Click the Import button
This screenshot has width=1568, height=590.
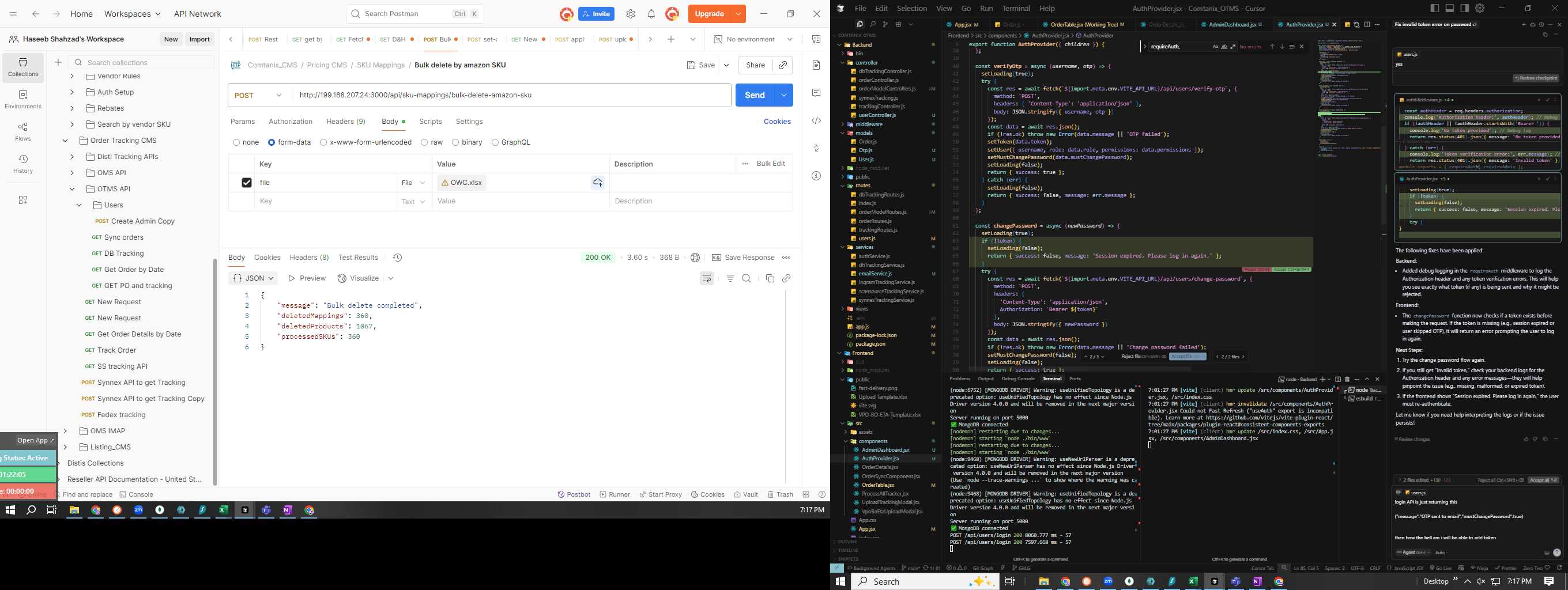point(199,39)
